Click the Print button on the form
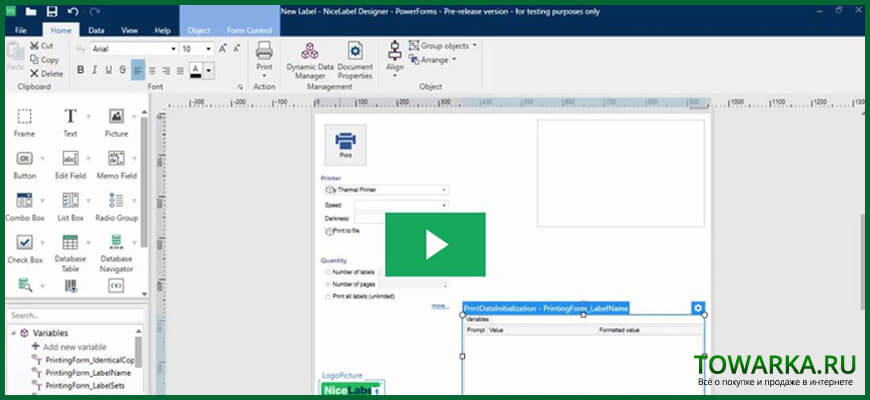Viewport: 870px width, 400px height. point(345,145)
